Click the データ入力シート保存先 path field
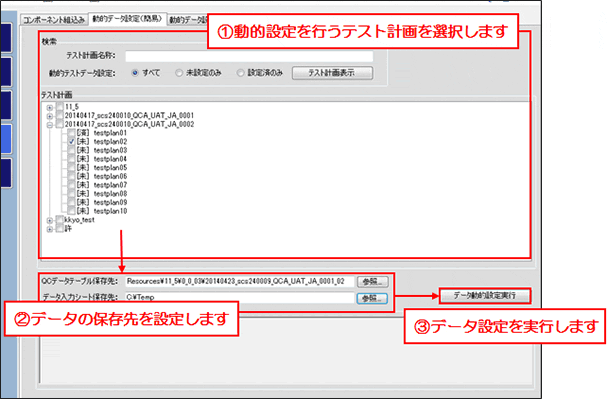608x399 pixels. pyautogui.click(x=240, y=297)
